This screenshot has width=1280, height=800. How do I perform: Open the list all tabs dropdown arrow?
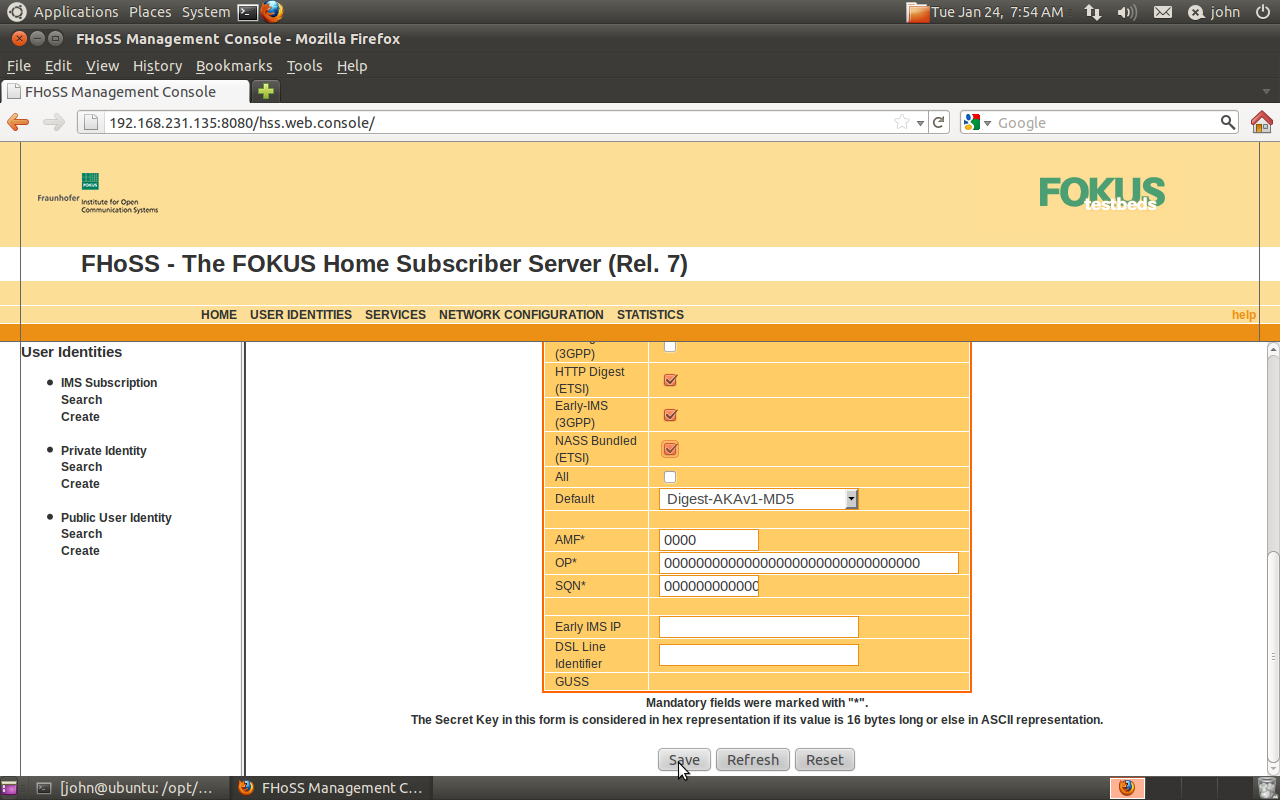coord(1266,92)
